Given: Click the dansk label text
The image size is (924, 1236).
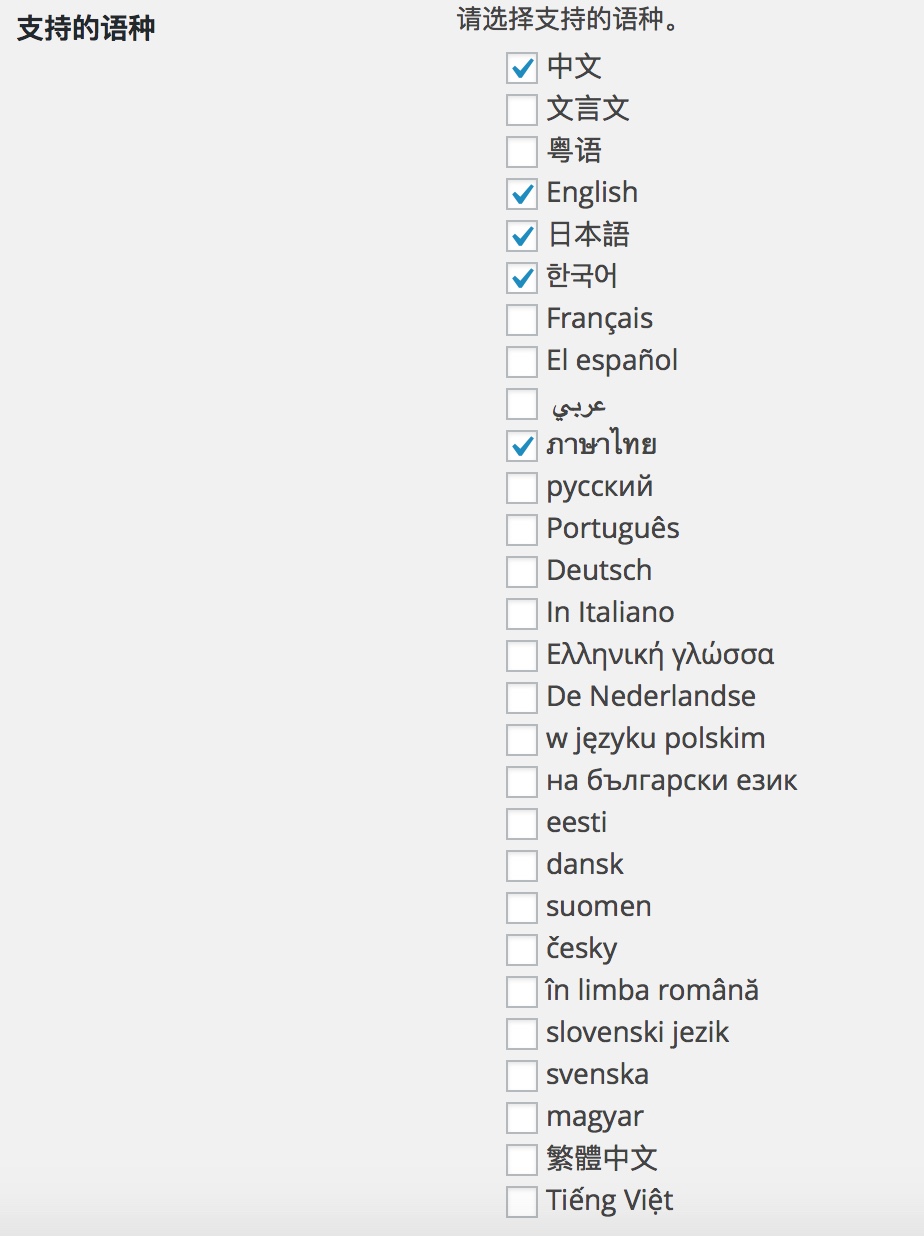Looking at the screenshot, I should tap(585, 865).
